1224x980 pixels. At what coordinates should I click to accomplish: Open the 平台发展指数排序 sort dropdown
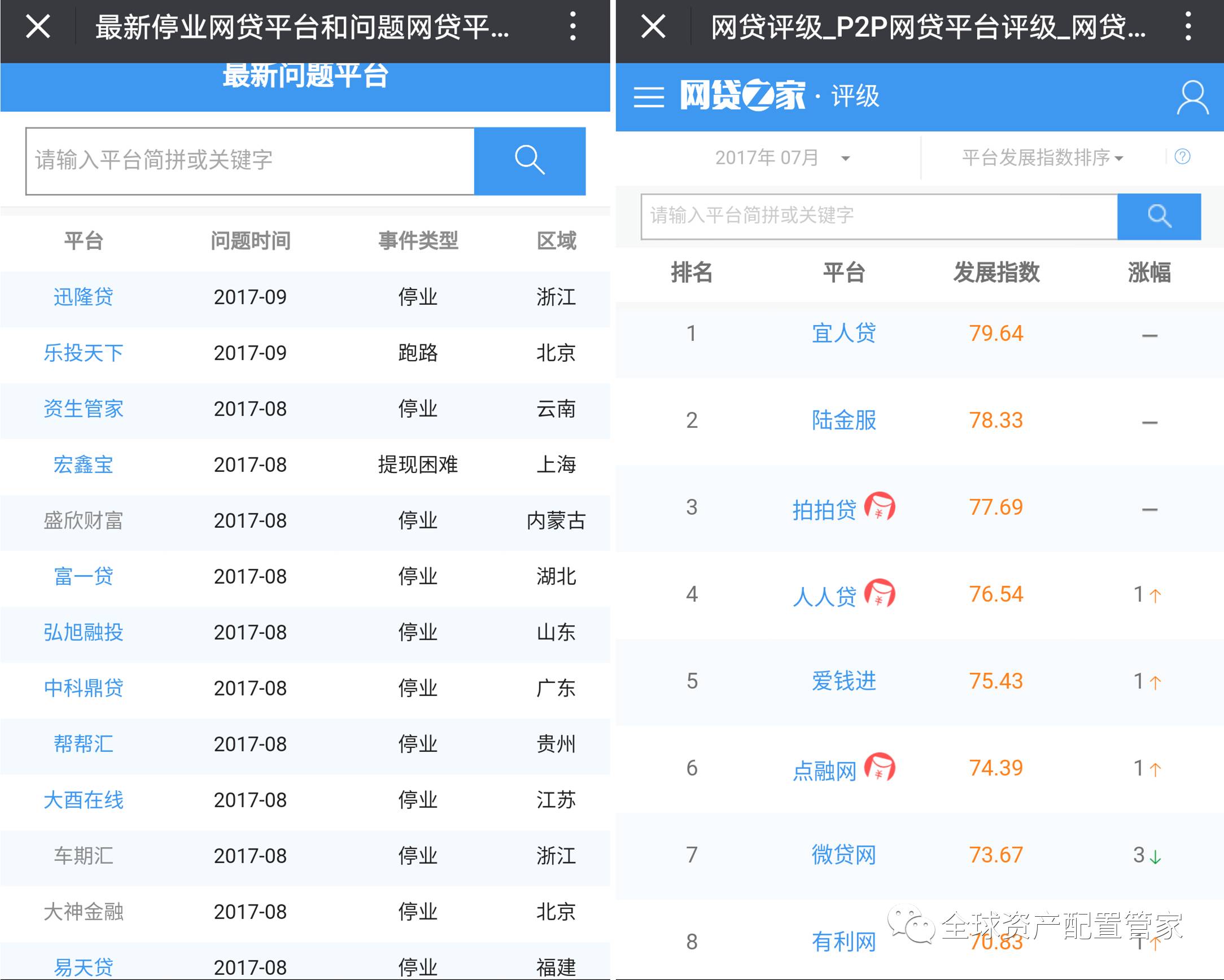[1042, 158]
